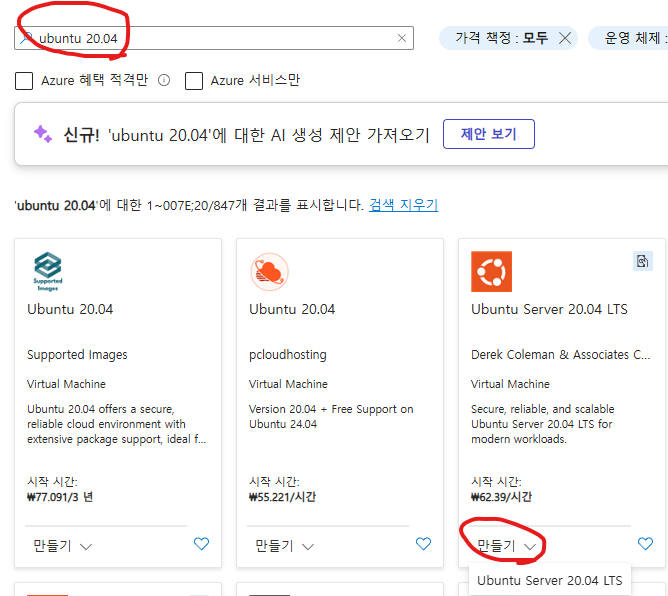
Task: Click the 'pcloudhosting' publisher text
Action: (288, 355)
